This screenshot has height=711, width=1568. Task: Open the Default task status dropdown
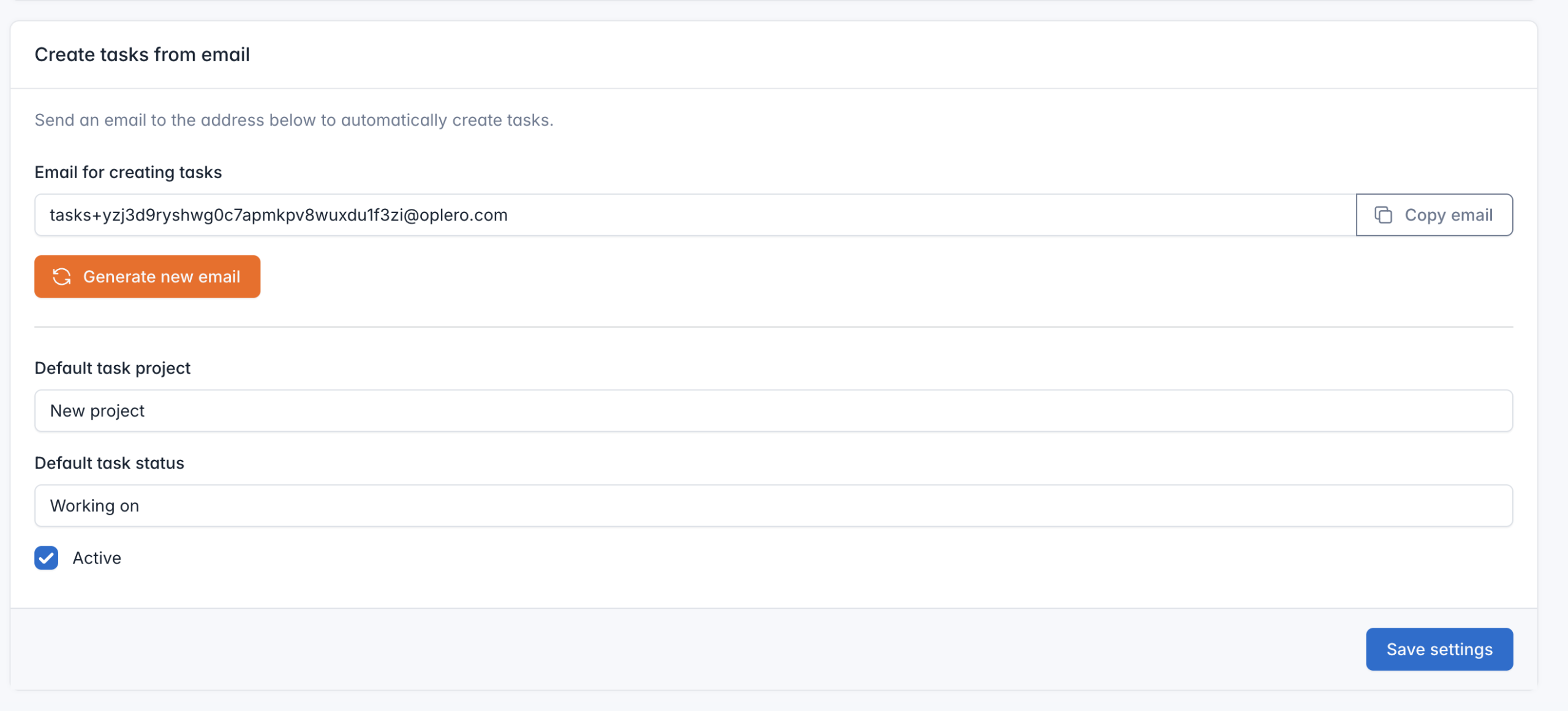click(773, 506)
